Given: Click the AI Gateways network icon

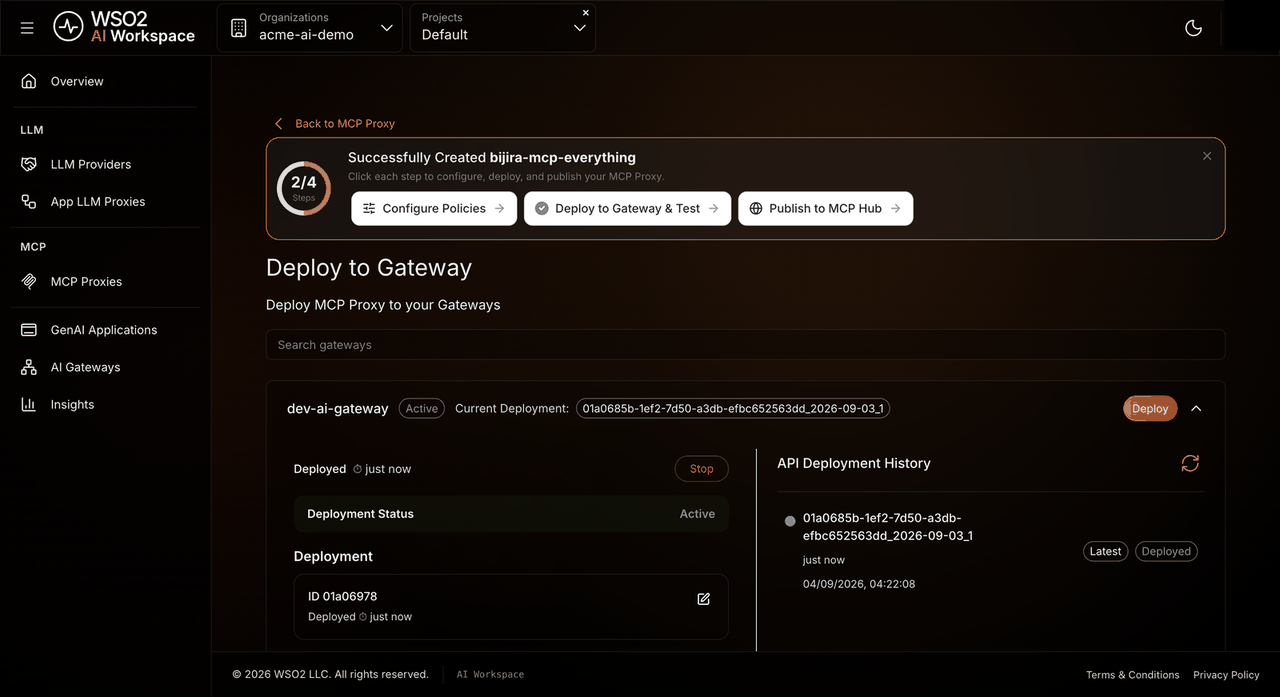Looking at the screenshot, I should point(29,367).
